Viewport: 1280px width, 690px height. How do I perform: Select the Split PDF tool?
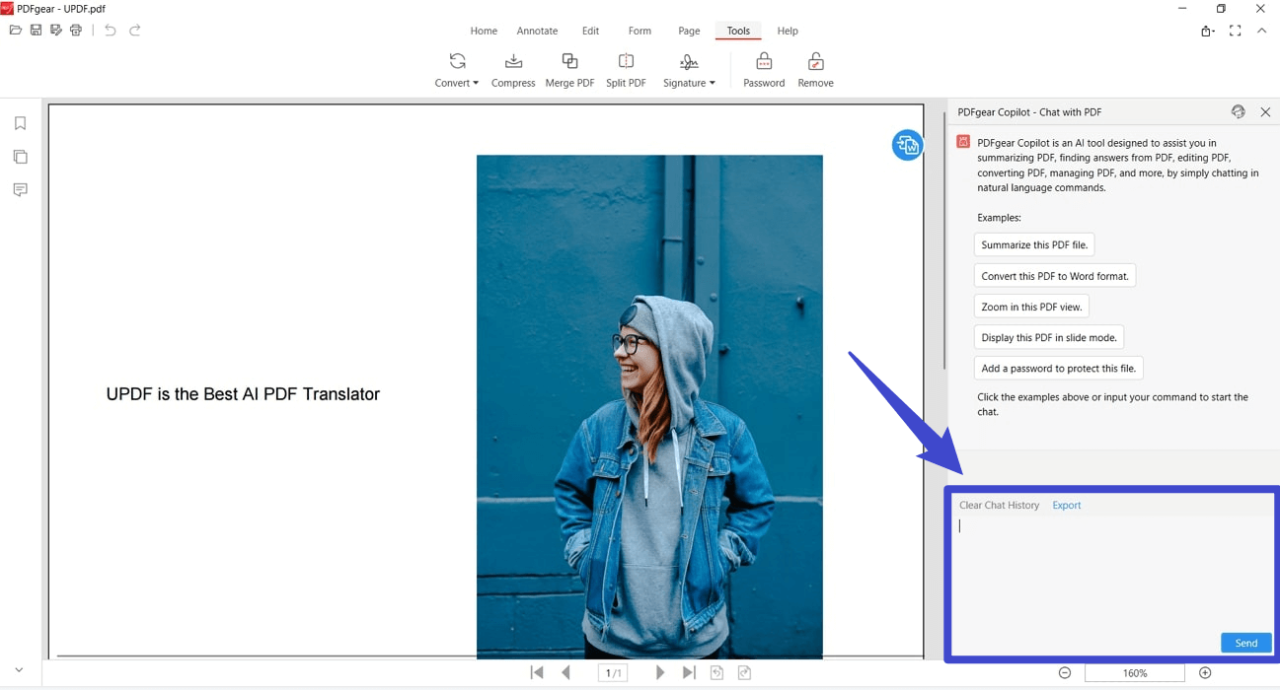[625, 68]
